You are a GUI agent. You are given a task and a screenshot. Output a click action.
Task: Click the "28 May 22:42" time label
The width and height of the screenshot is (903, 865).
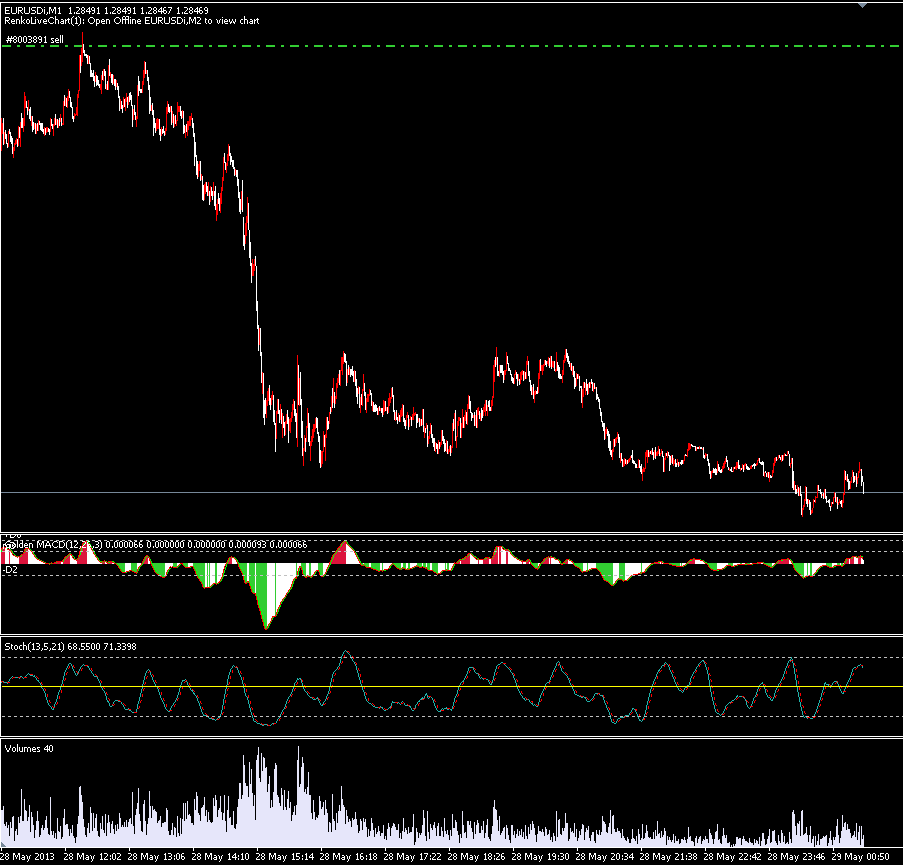coord(733,856)
